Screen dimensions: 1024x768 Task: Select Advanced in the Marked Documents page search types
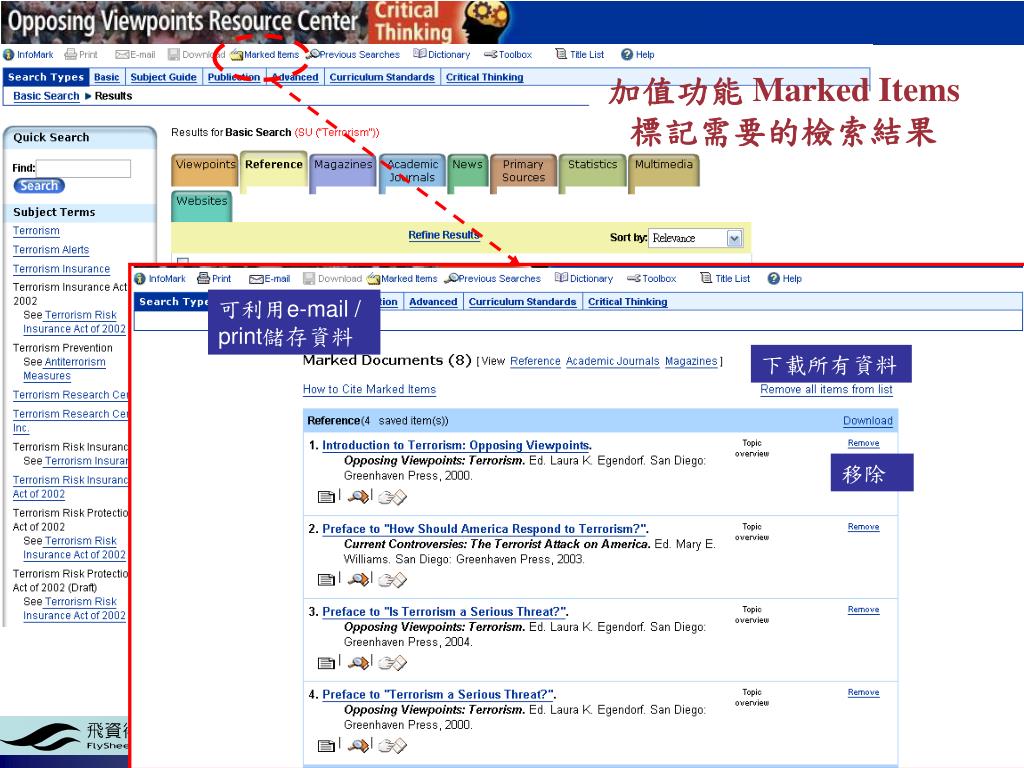tap(433, 302)
